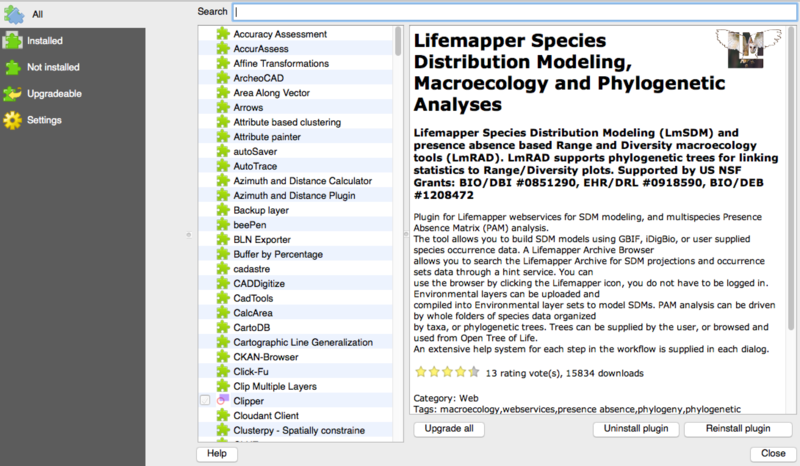Screen dimensions: 800x466
Task: Click the Attribute painter plugin icon
Action: point(223,137)
